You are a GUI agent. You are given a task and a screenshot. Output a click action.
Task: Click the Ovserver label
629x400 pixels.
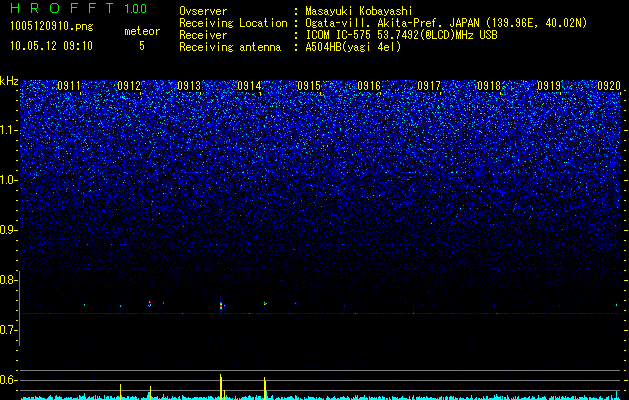[203, 11]
